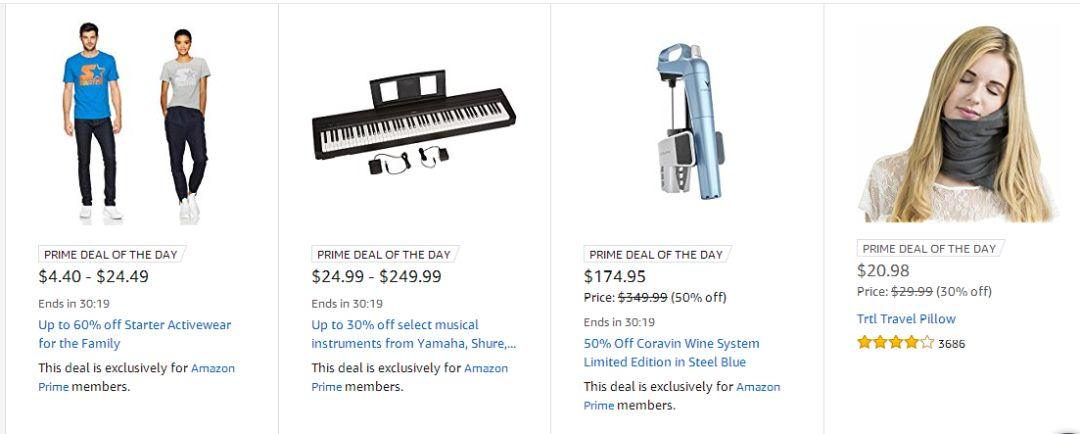
Task: Click the $4.40 - $24.49 price range
Action: pos(94,276)
